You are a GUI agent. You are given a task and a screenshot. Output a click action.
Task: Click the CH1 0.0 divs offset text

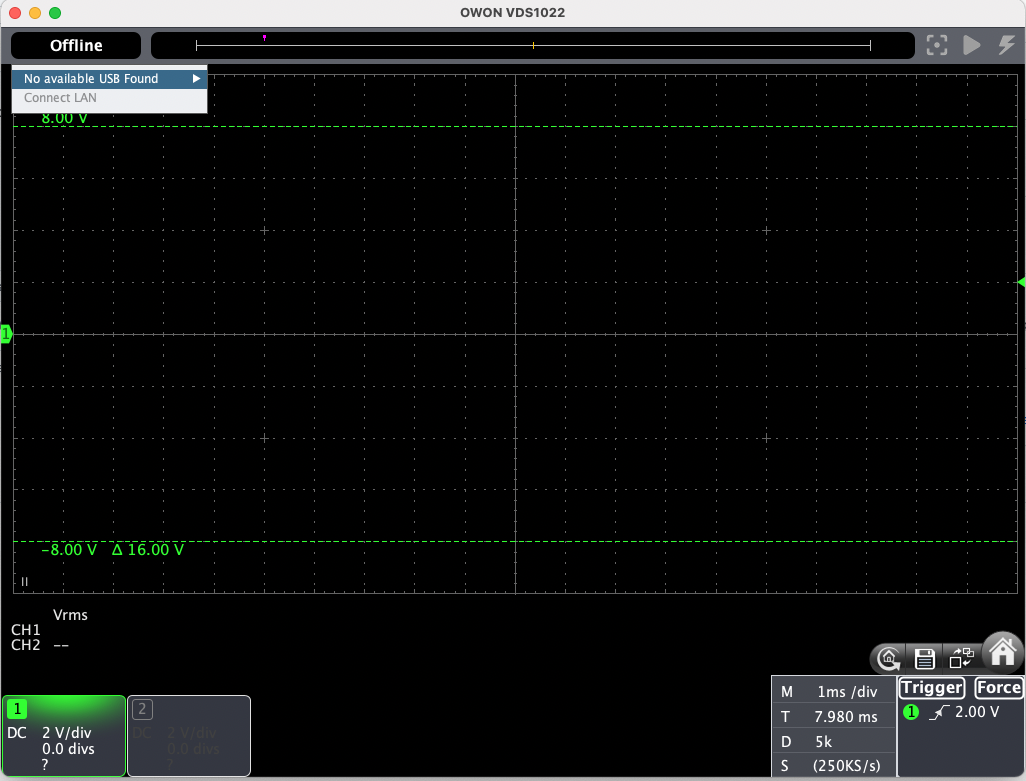click(x=68, y=749)
